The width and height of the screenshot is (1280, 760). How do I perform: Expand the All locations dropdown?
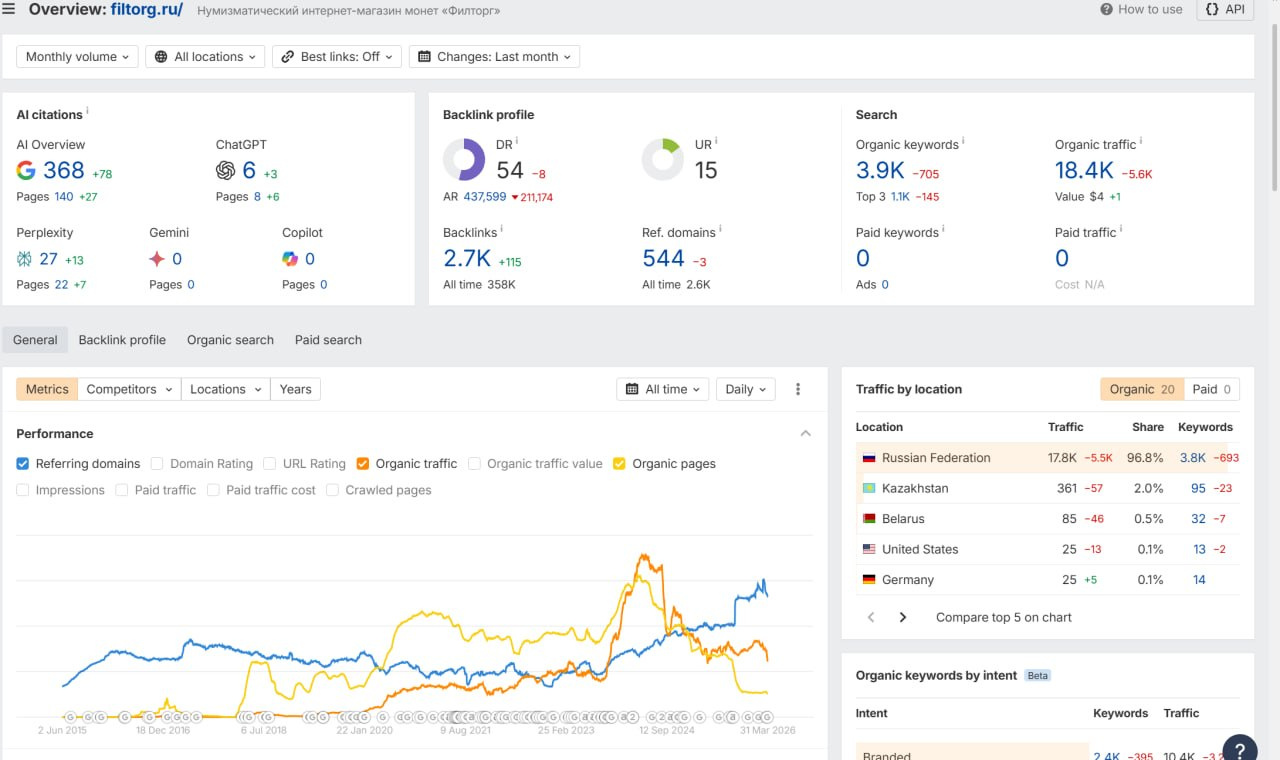[x=206, y=57]
